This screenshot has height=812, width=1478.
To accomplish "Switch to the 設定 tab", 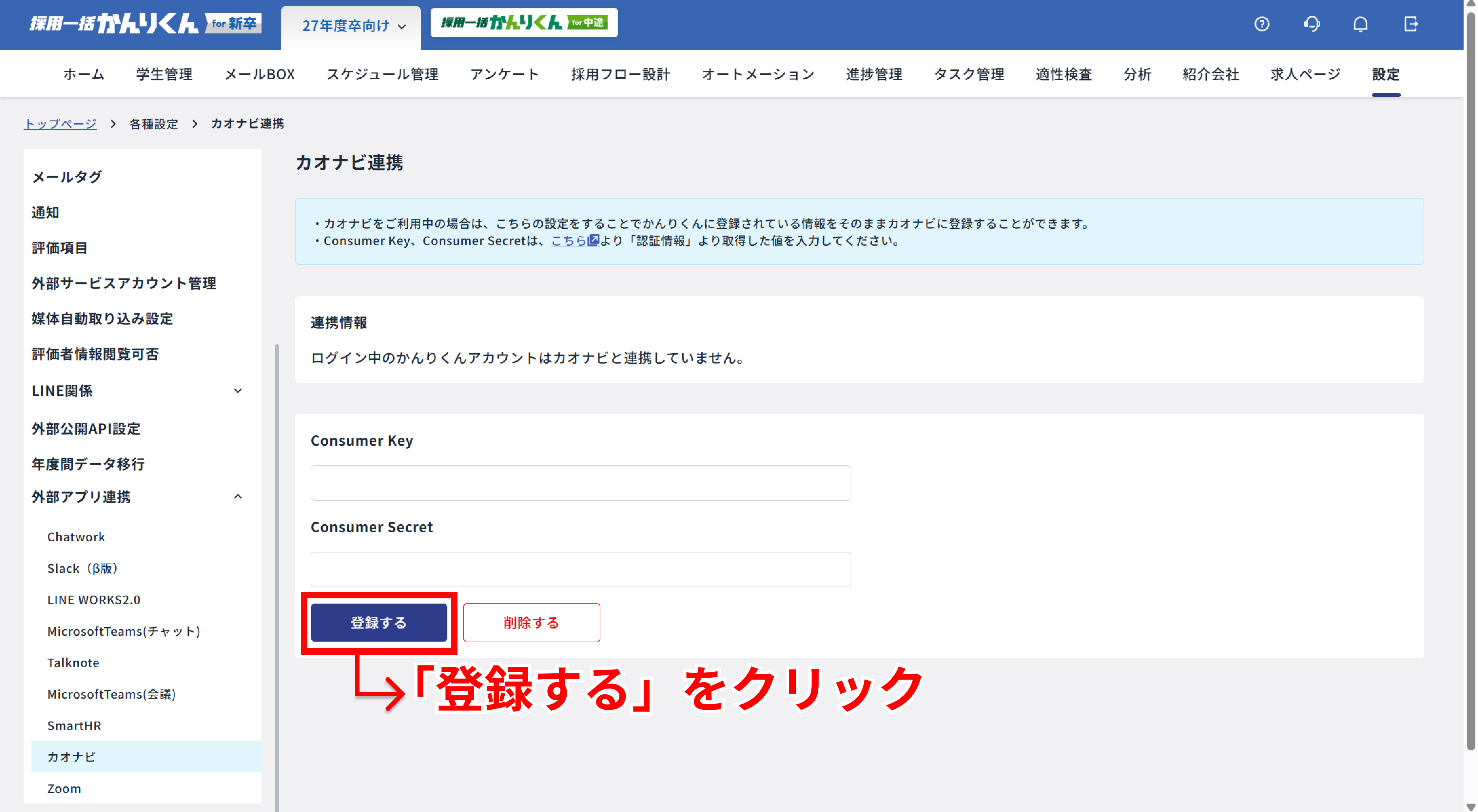I will [x=1386, y=74].
